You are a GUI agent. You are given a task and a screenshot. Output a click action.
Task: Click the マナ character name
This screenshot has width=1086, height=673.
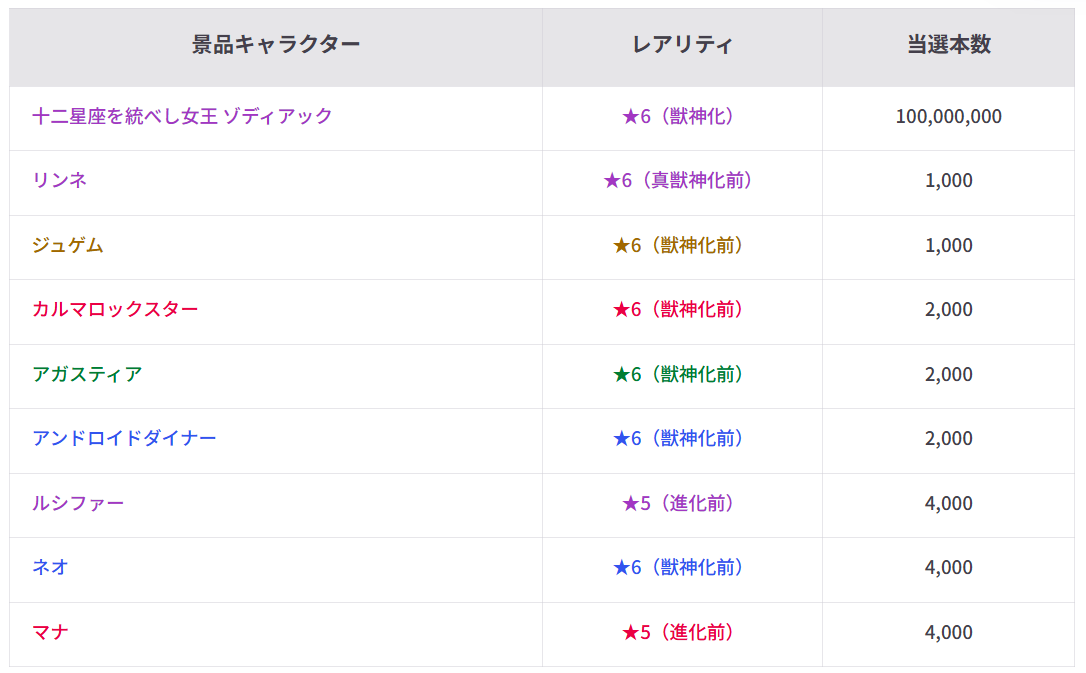pyautogui.click(x=51, y=632)
